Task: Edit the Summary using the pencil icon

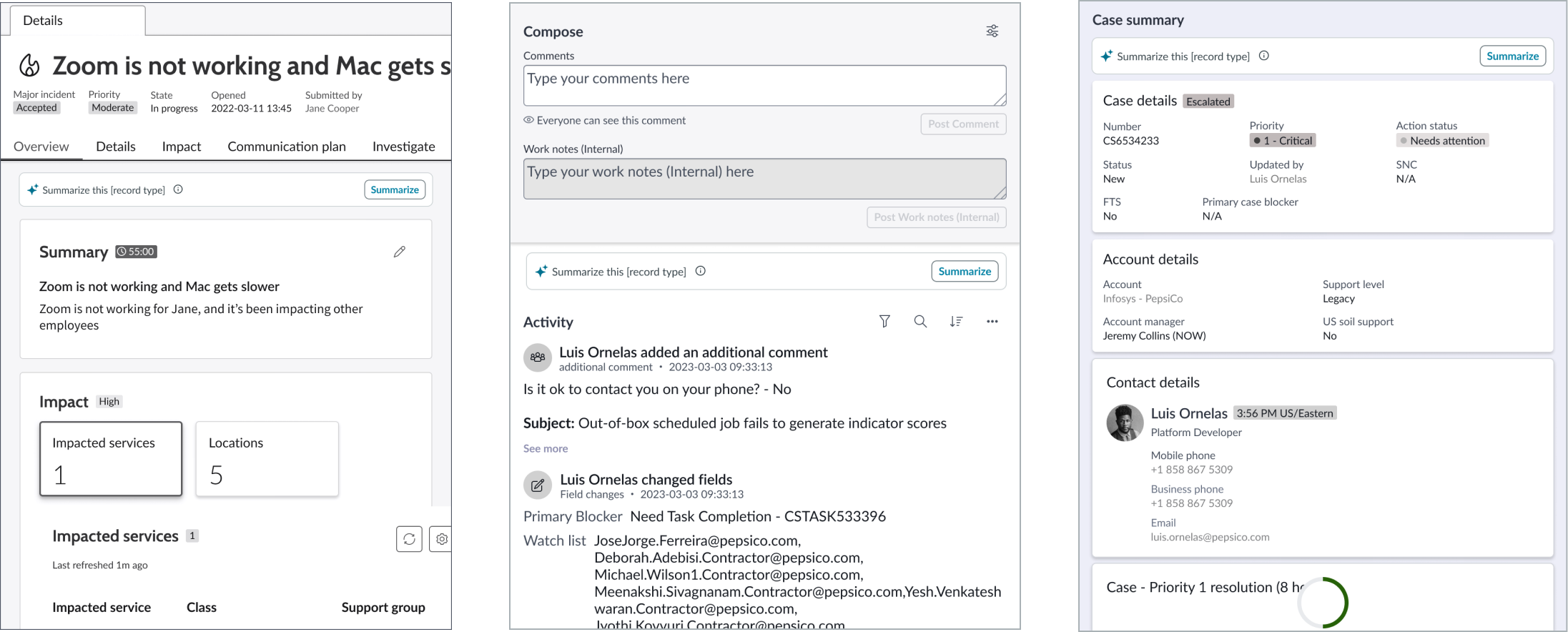Action: [x=399, y=252]
